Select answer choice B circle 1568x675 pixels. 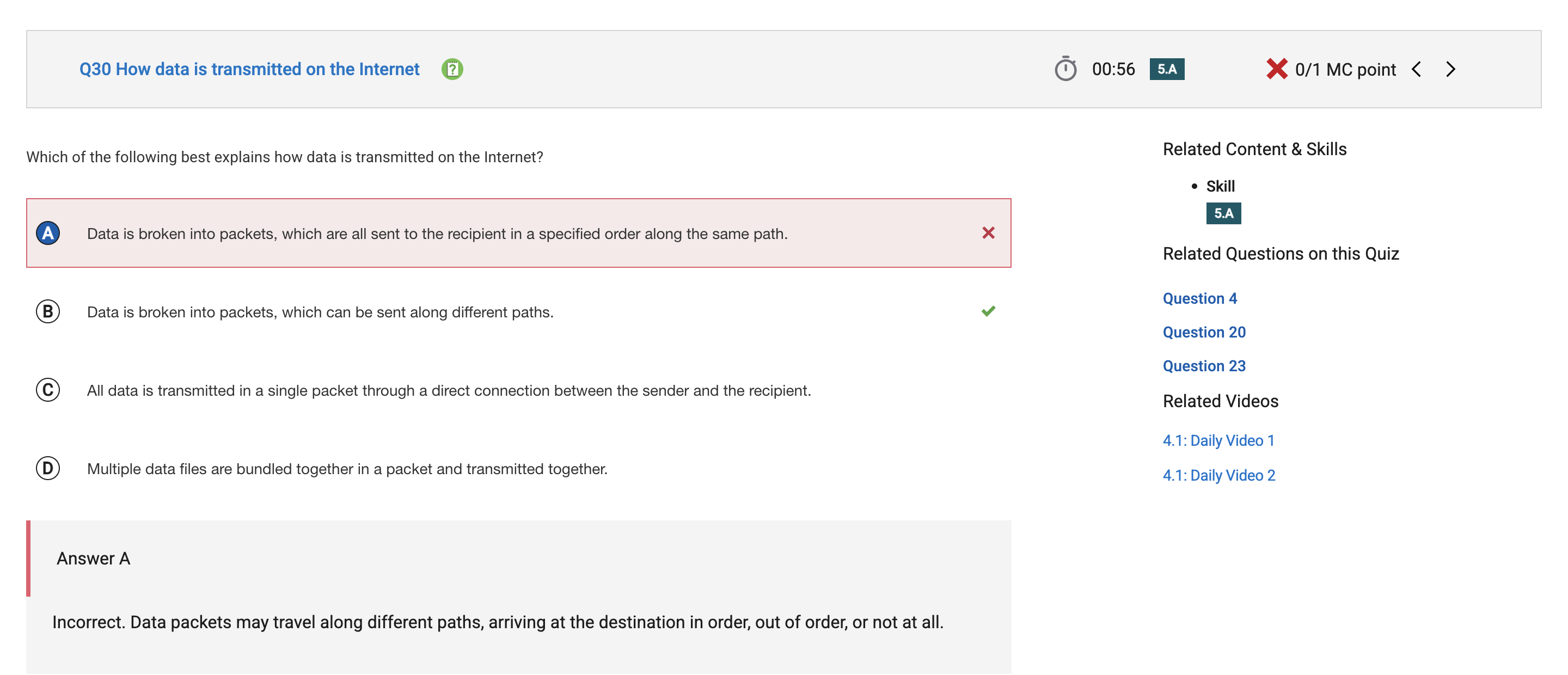tap(47, 311)
